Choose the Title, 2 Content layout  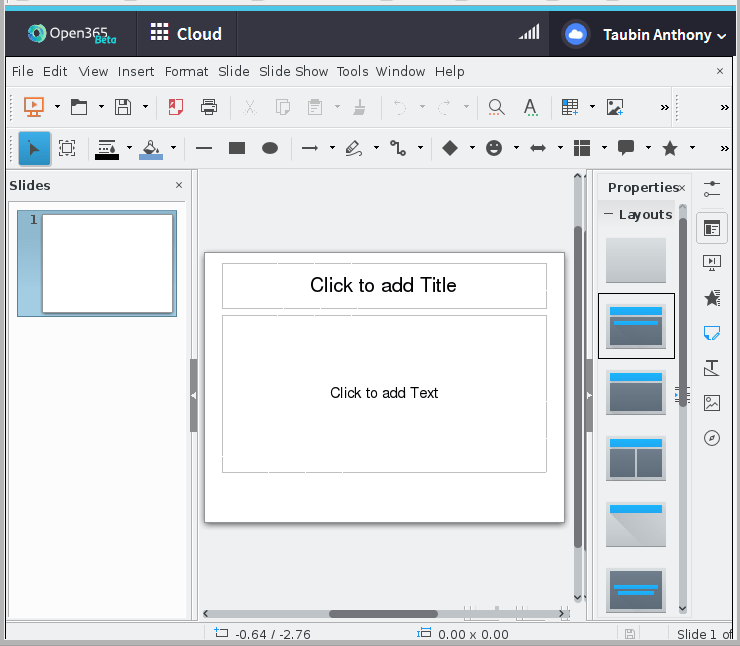(x=636, y=458)
